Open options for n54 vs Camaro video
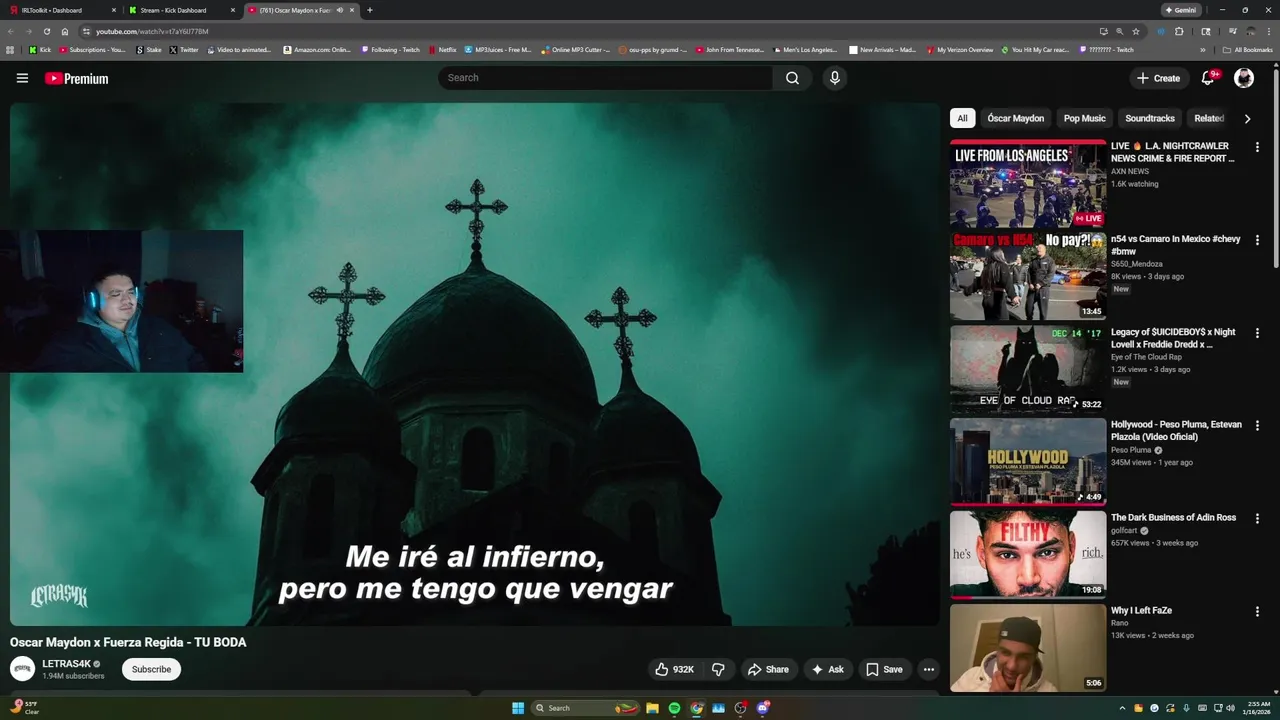Image resolution: width=1280 pixels, height=720 pixels. (1257, 240)
